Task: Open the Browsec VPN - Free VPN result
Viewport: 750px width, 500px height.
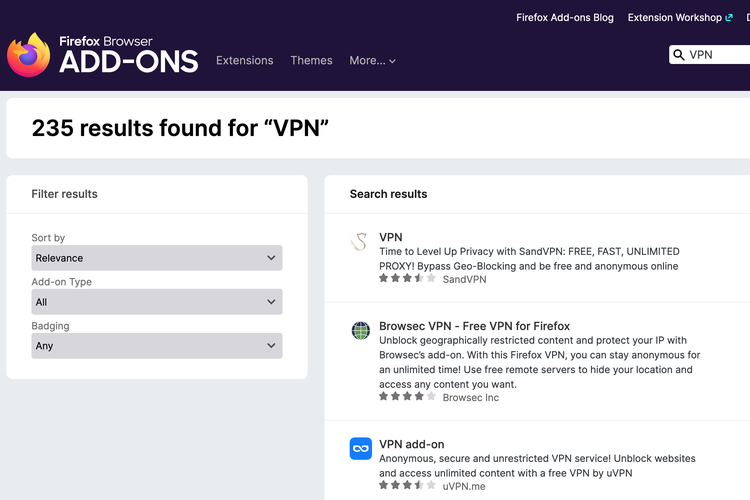Action: point(474,326)
